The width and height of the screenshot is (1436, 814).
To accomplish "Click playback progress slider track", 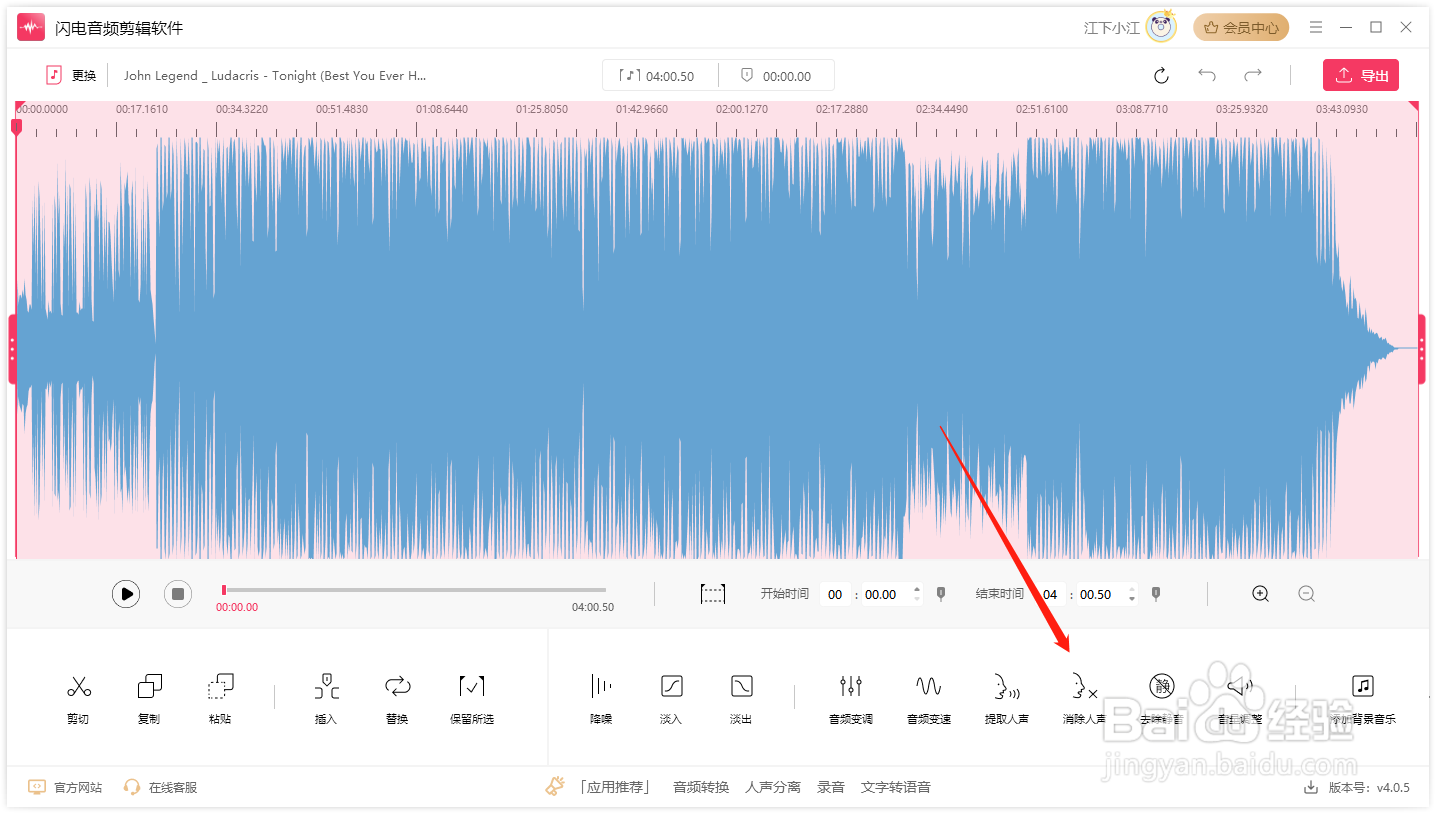I will (414, 590).
